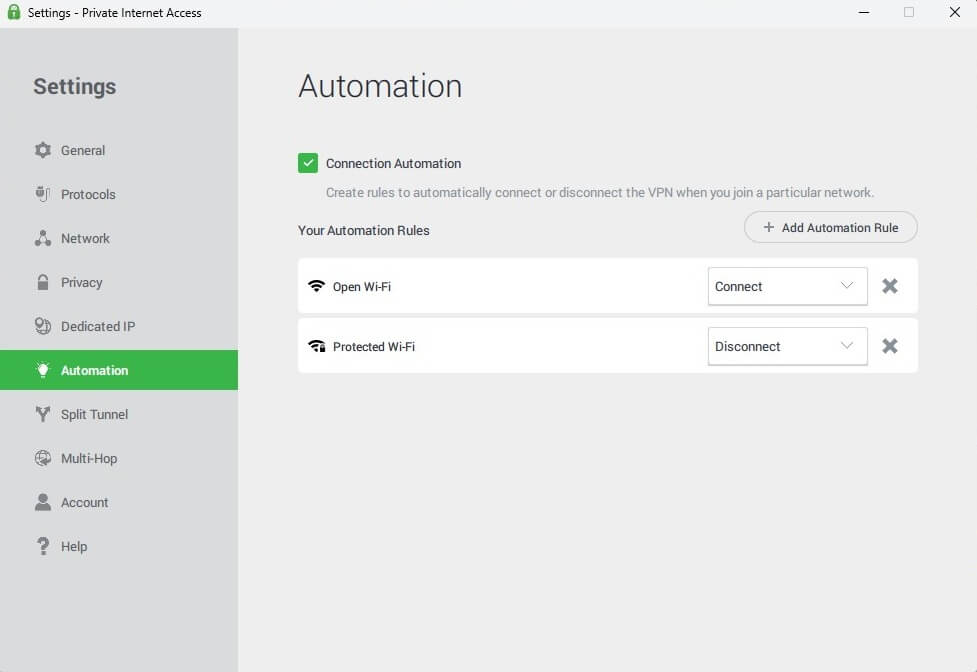The image size is (977, 672).
Task: Disable Connection Automation
Action: point(308,162)
